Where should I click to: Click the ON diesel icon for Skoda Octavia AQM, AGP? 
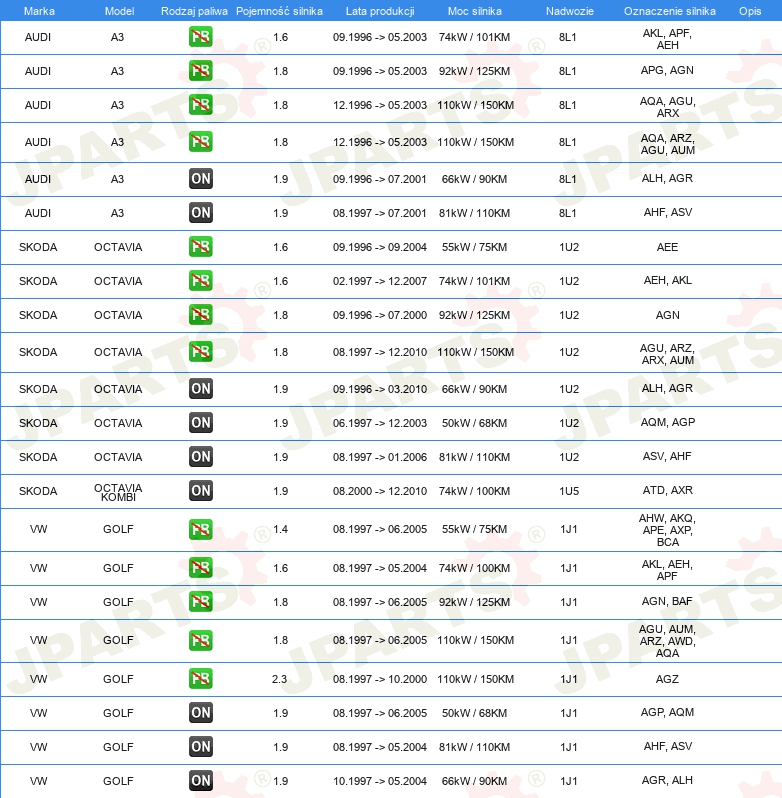coord(200,423)
